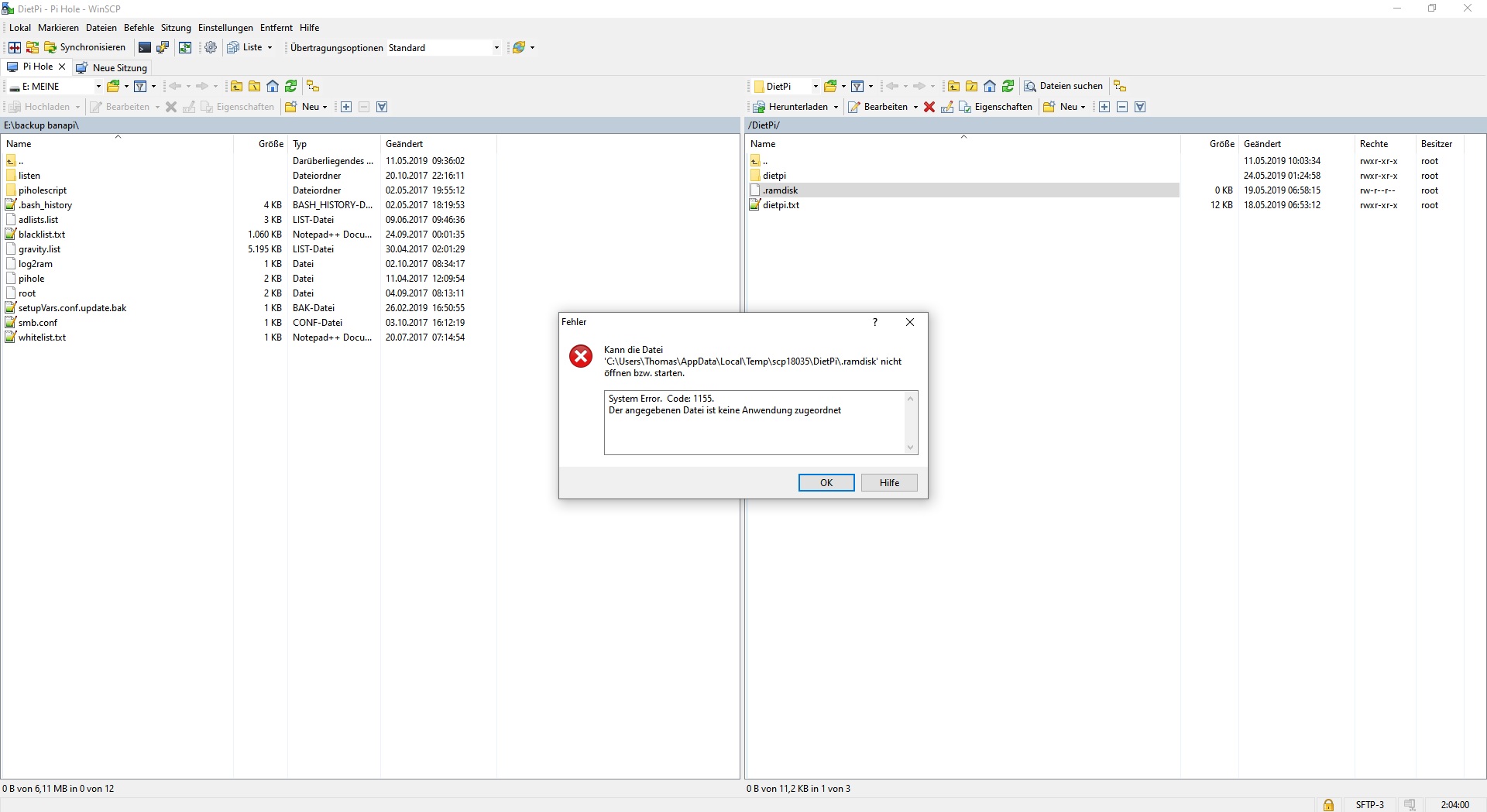1487x812 pixels.
Task: Open the E: MEINE drive dropdown
Action: tap(98, 87)
